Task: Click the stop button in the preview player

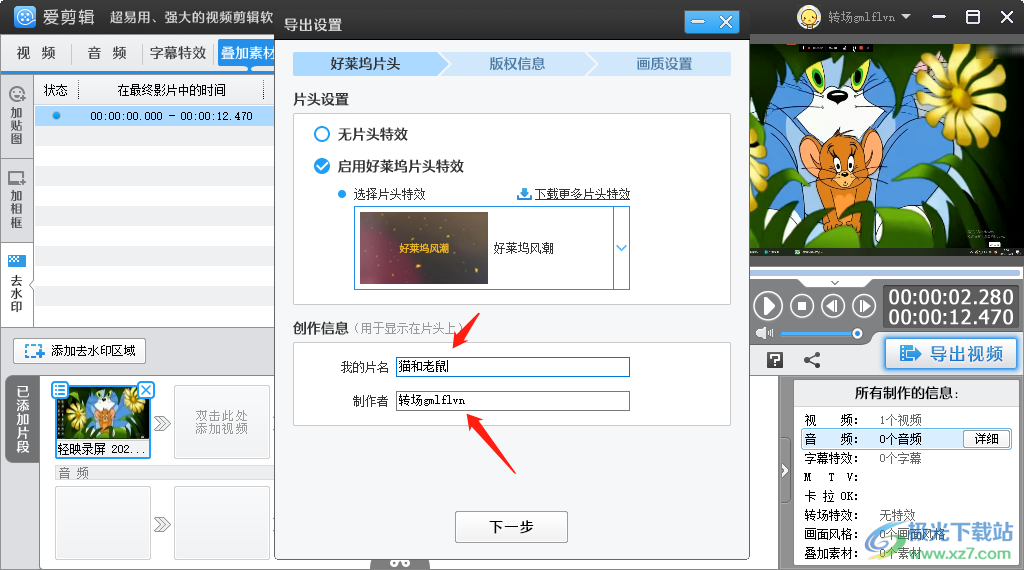Action: tap(802, 306)
